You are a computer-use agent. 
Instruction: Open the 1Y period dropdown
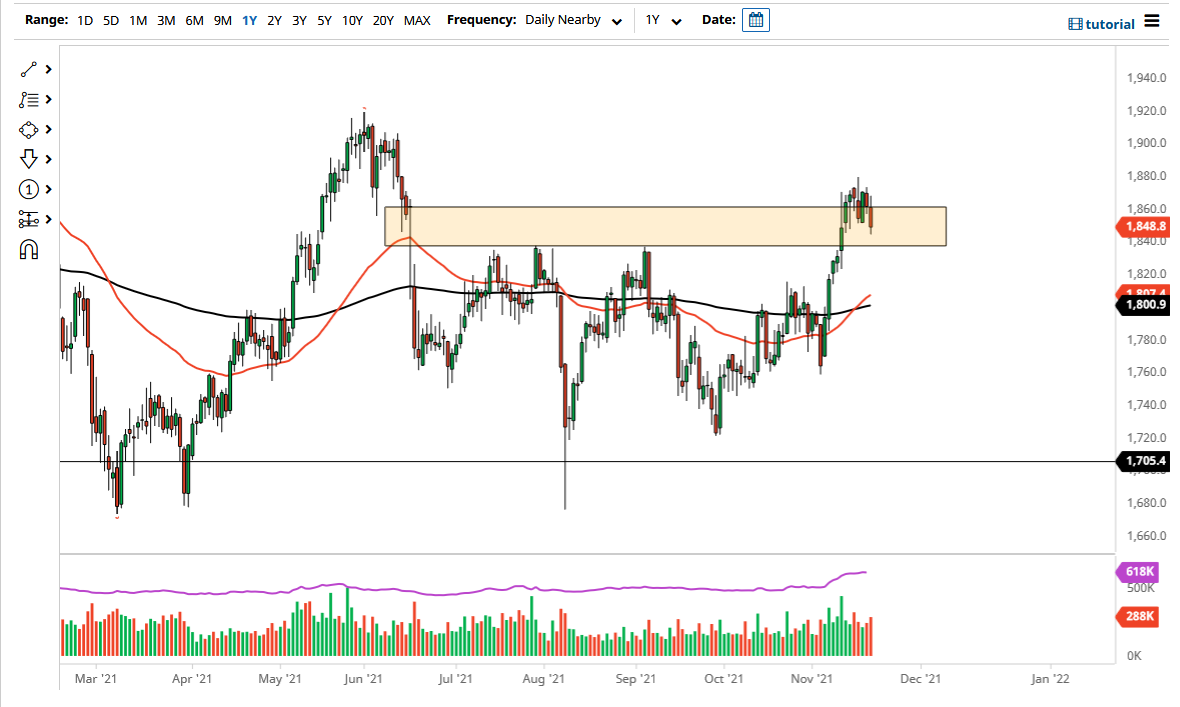click(663, 20)
